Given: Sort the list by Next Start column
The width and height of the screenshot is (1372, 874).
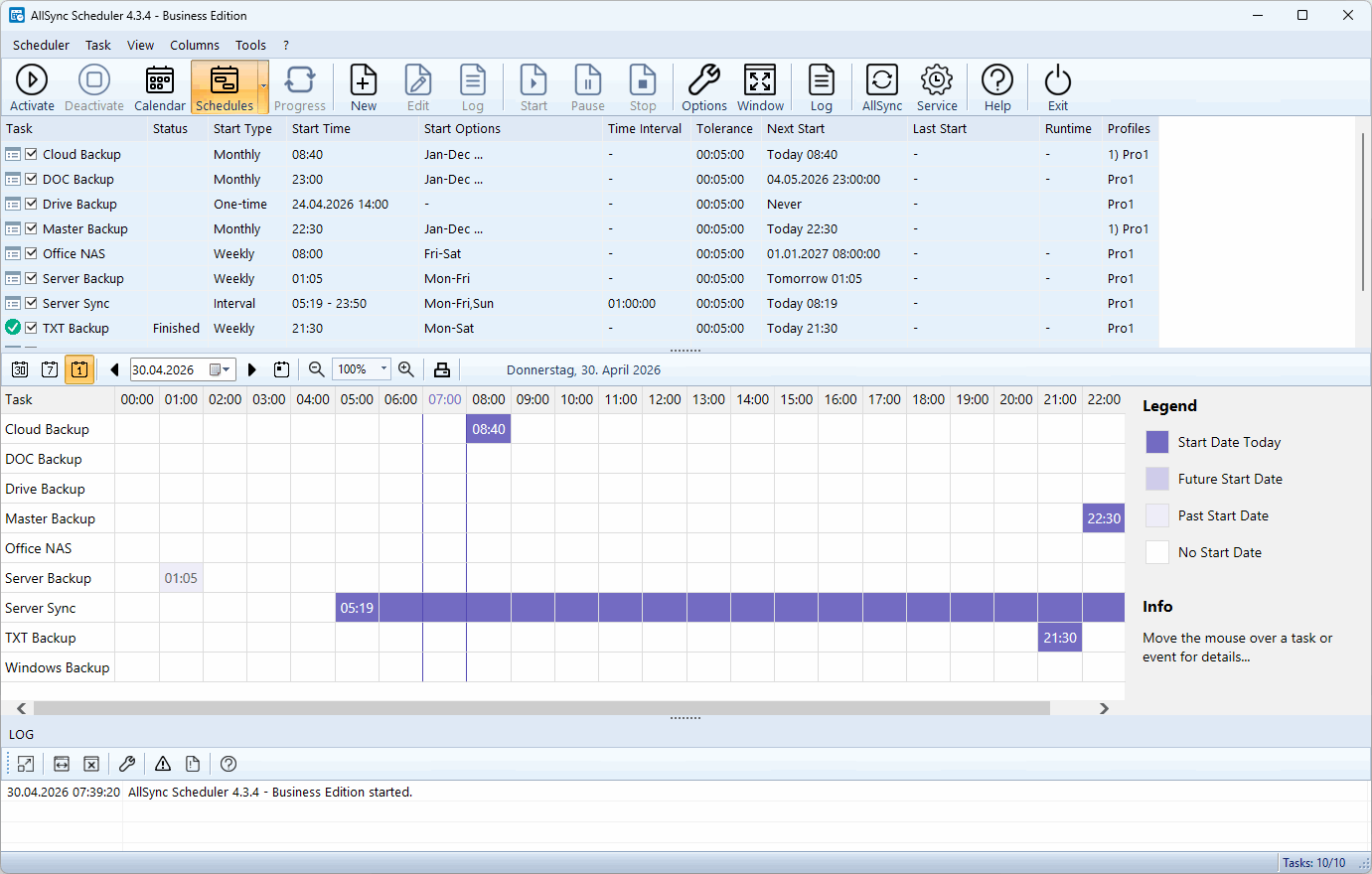Looking at the screenshot, I should [x=795, y=128].
